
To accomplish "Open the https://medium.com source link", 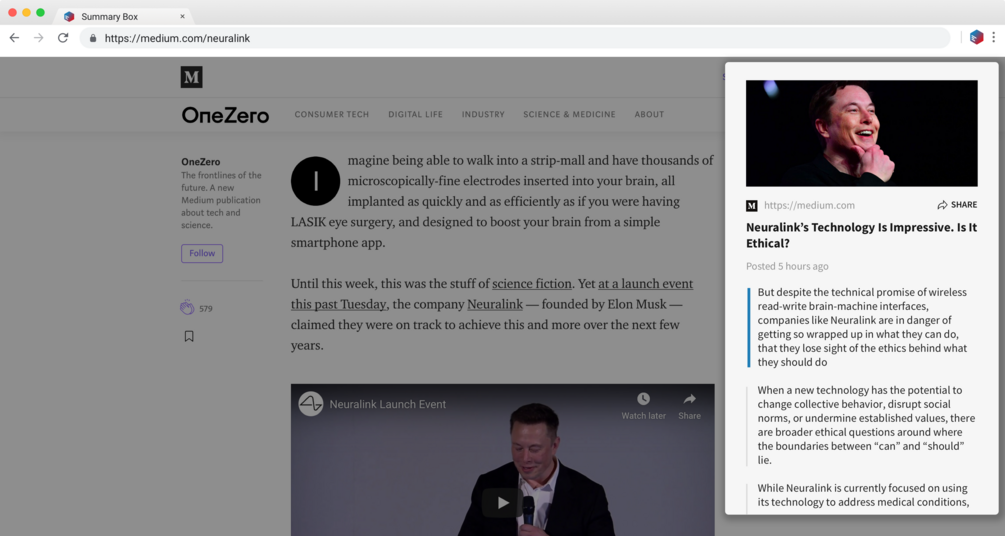I will coord(809,205).
